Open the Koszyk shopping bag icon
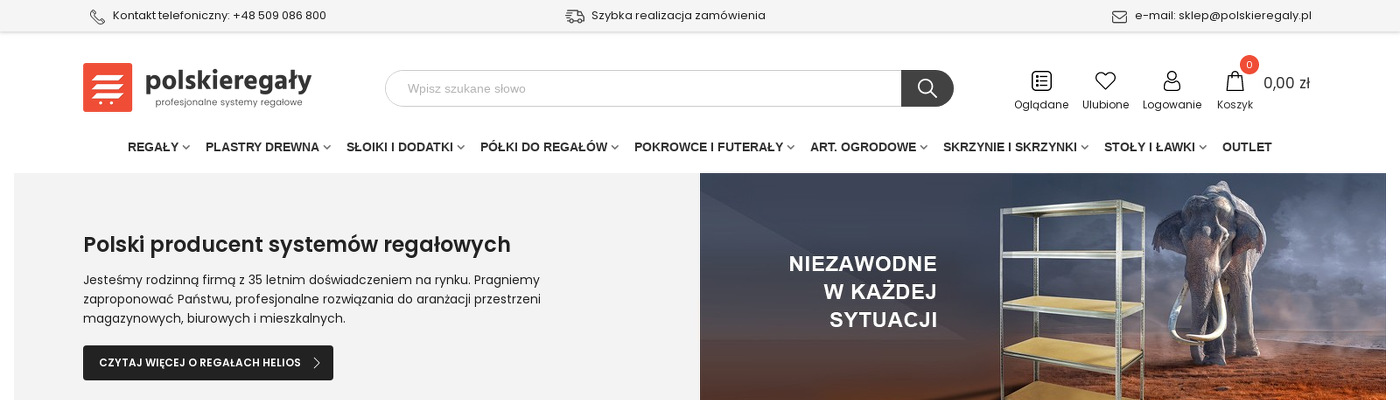 [1235, 81]
